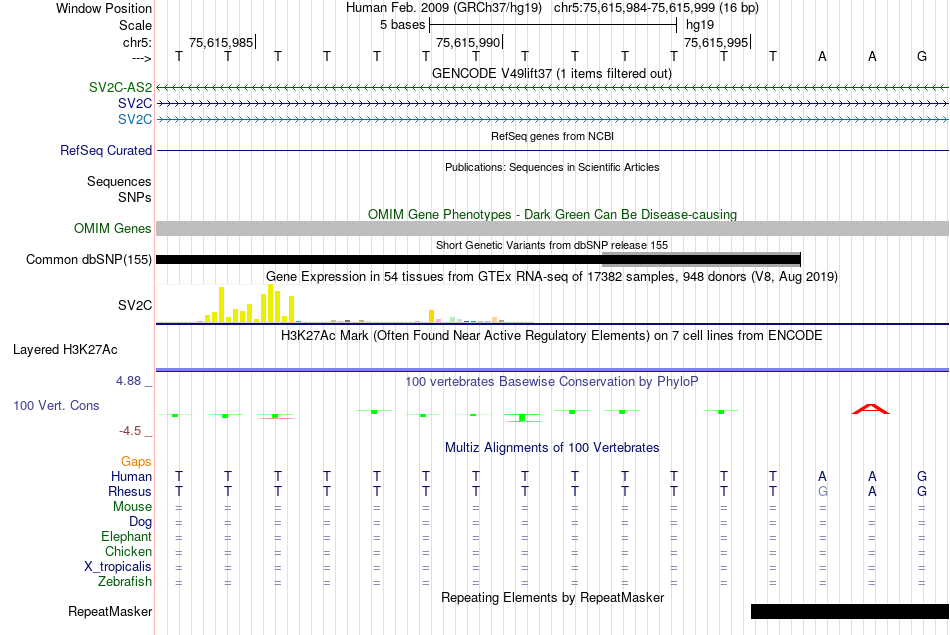Open Multiz Alignments of 100 Vertebrates title

click(x=552, y=448)
